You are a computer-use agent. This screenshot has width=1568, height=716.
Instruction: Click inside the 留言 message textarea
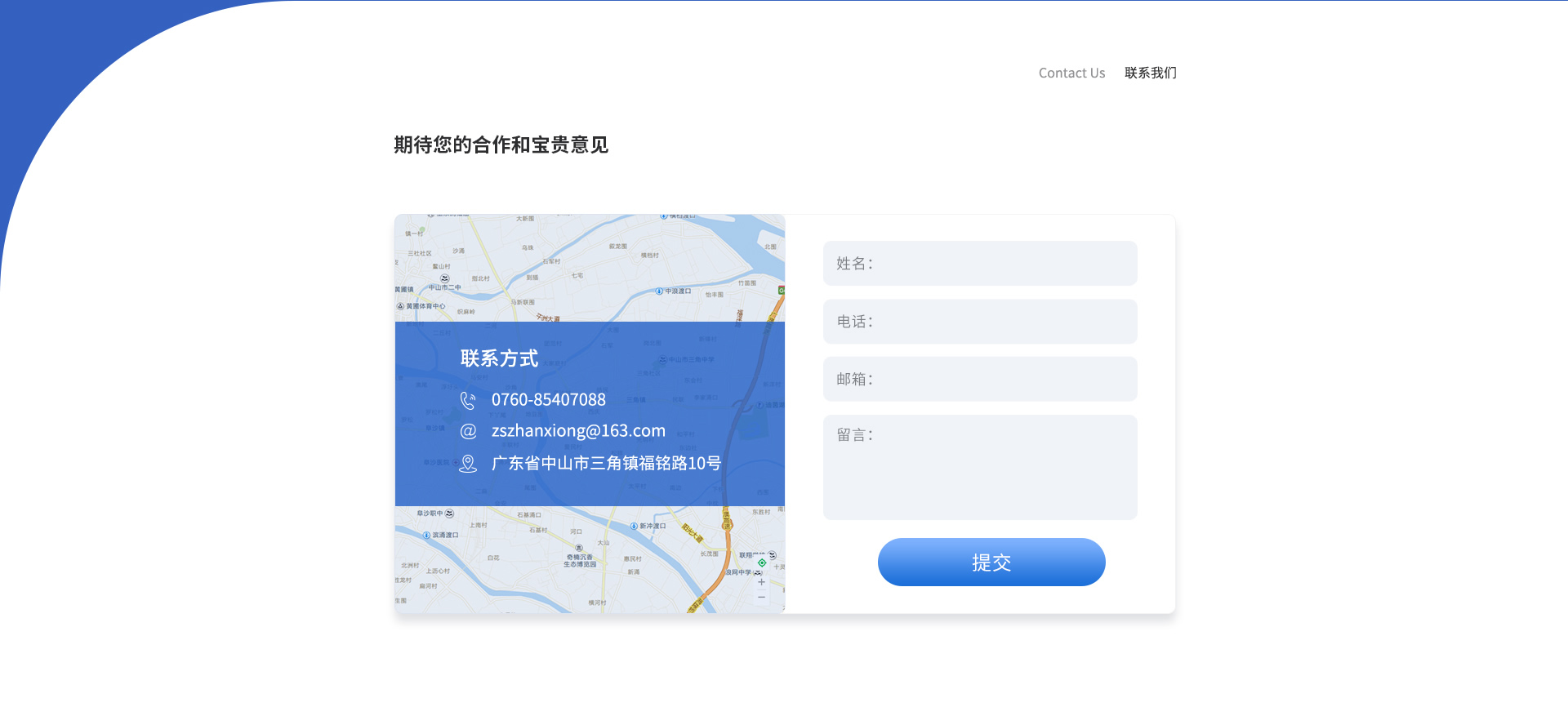click(980, 467)
